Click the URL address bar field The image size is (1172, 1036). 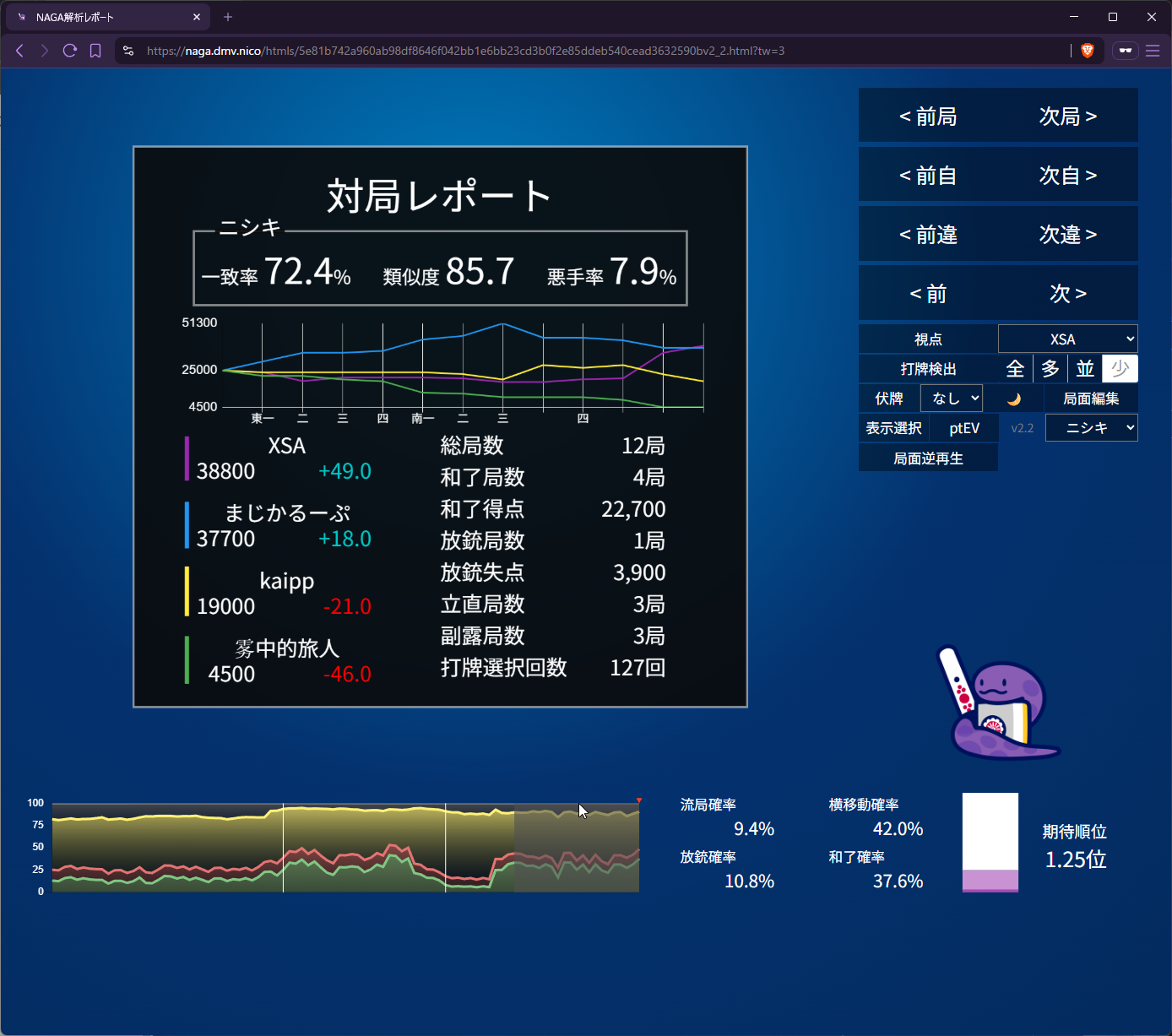(591, 51)
